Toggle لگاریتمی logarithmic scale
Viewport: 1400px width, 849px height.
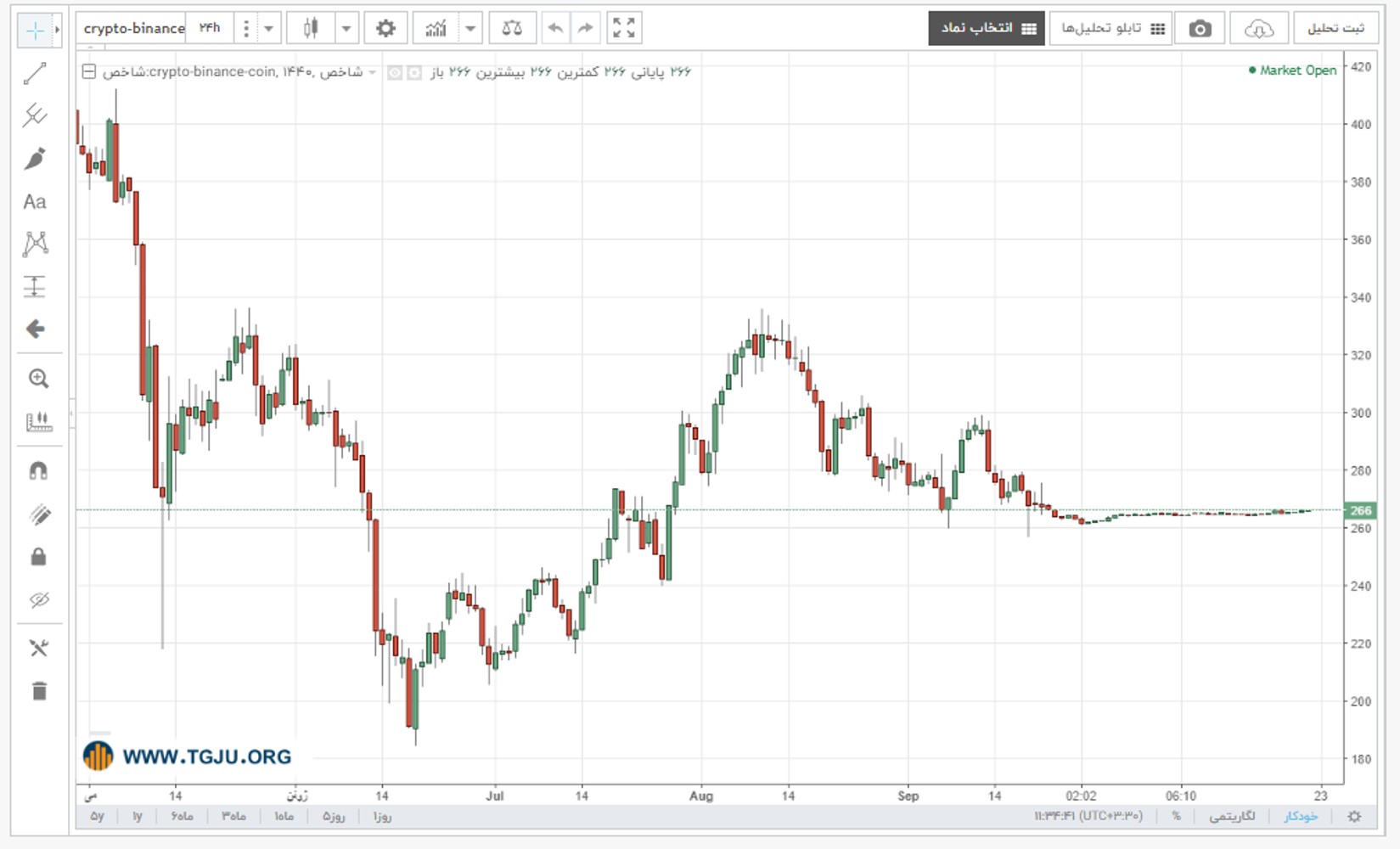[1232, 816]
